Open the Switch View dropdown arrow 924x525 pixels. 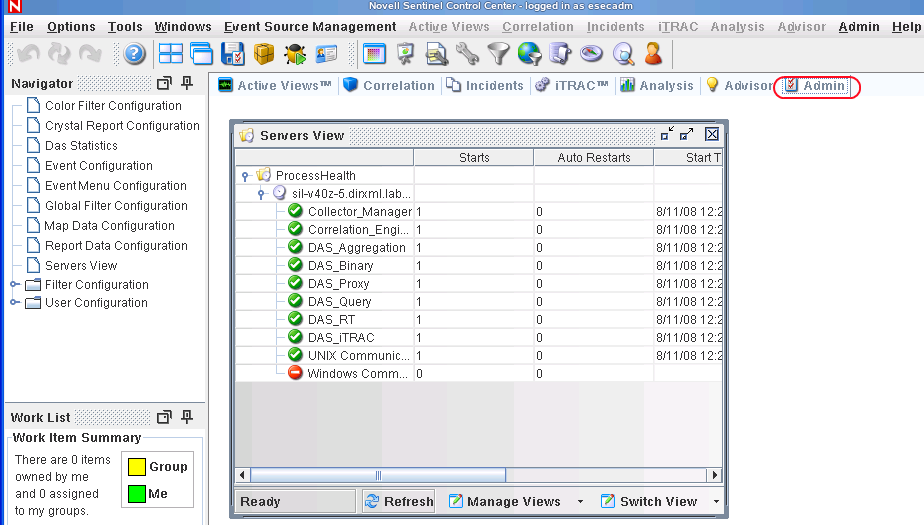pyautogui.click(x=716, y=501)
